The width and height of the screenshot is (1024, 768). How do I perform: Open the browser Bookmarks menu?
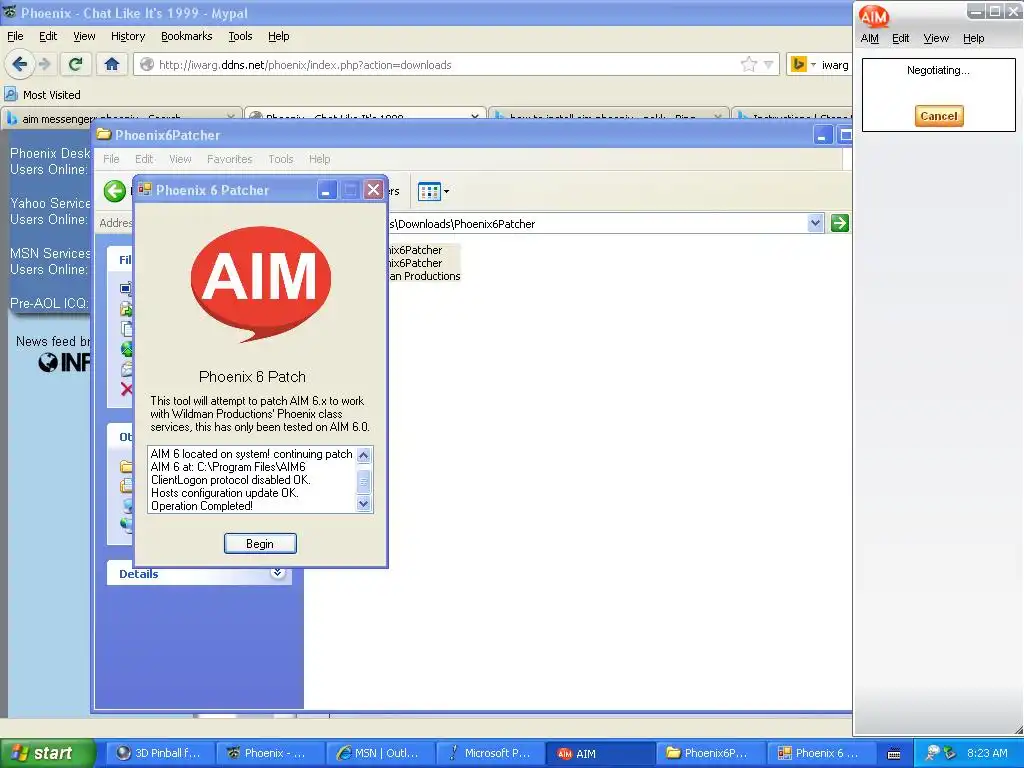pos(186,37)
